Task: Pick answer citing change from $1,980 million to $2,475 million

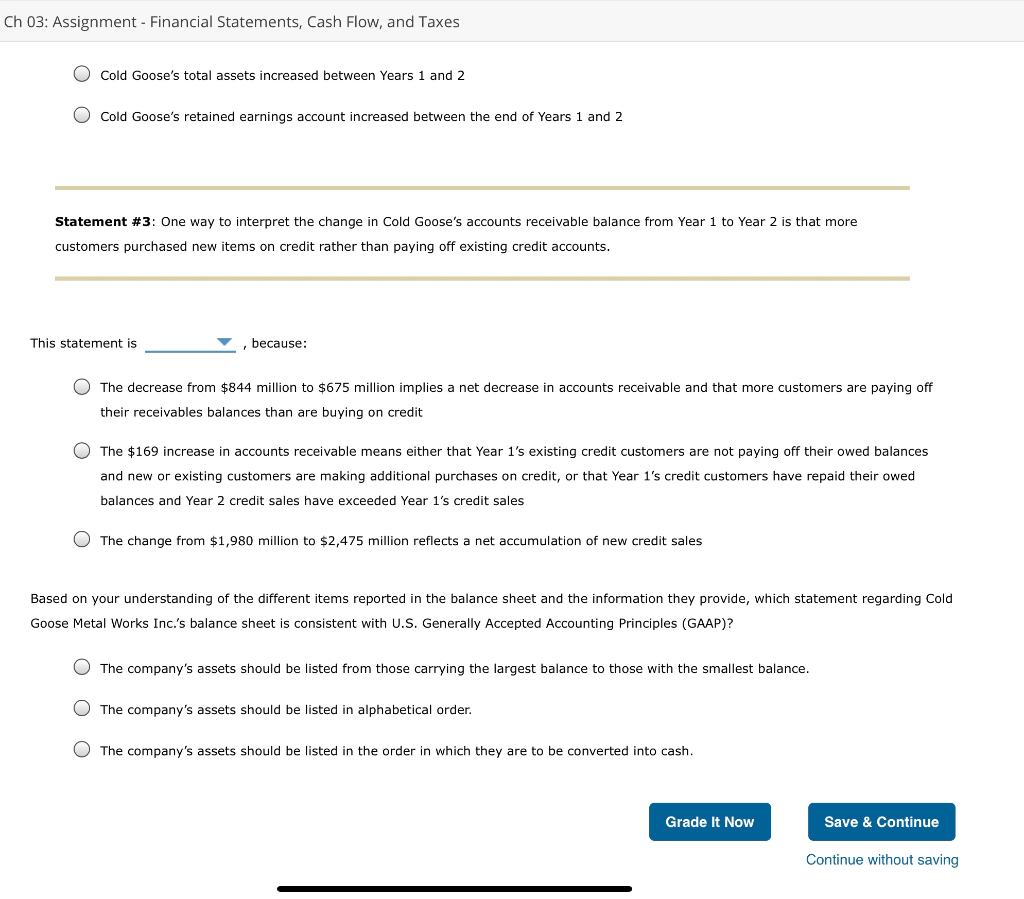Action: tap(81, 538)
